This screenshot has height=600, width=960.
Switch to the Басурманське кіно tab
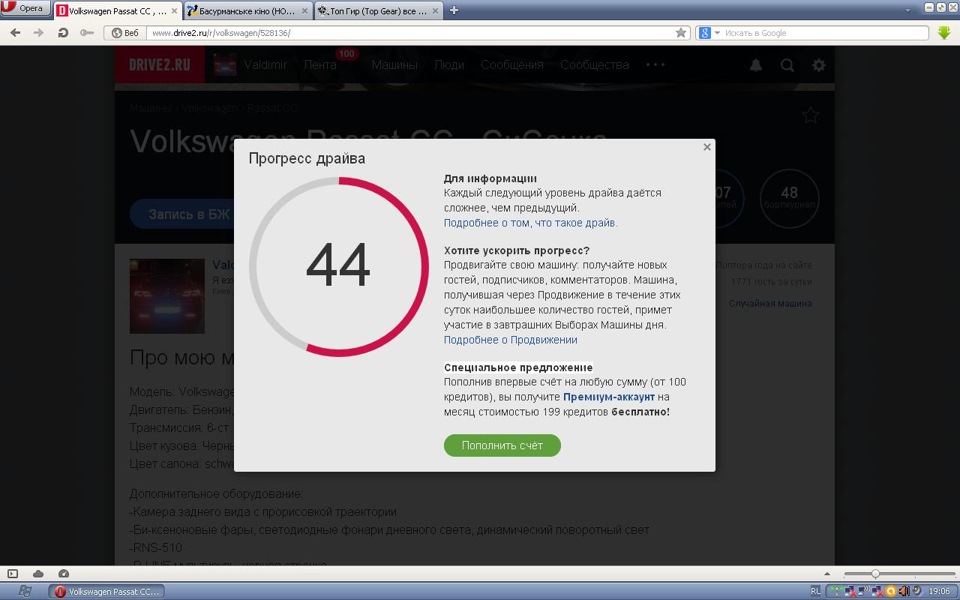[x=248, y=11]
